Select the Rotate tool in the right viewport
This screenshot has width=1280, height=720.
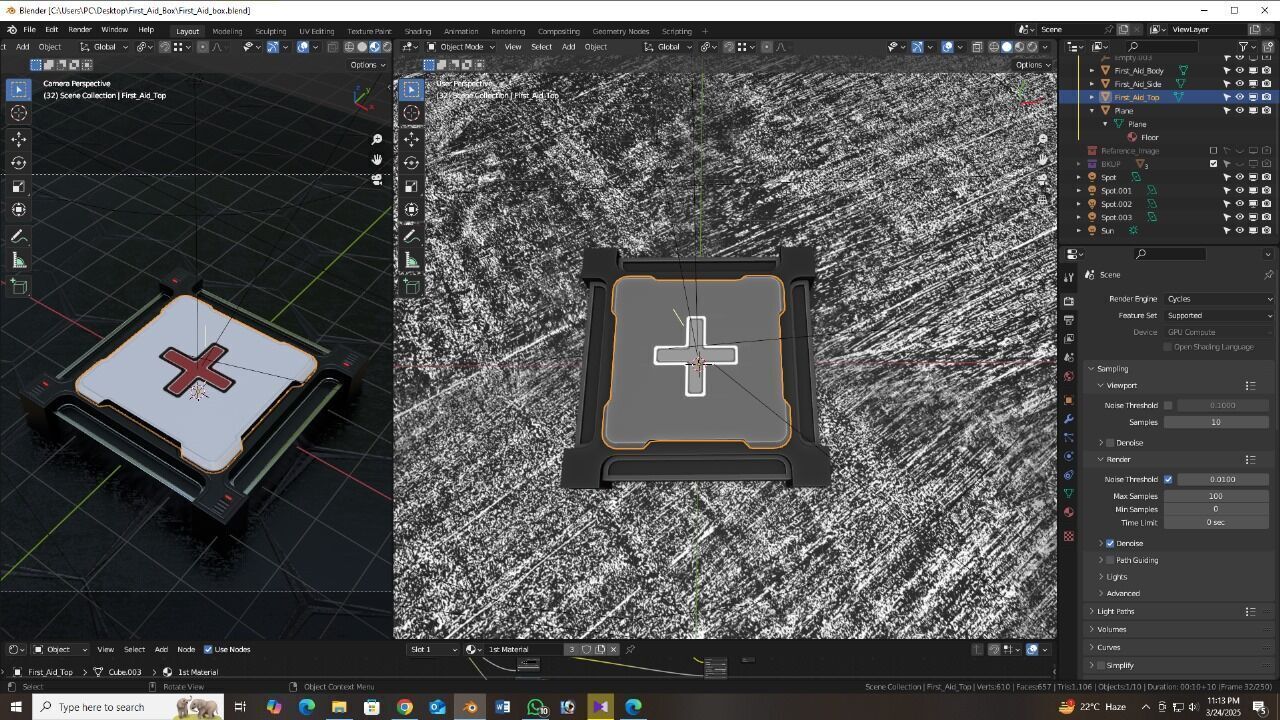click(x=411, y=163)
